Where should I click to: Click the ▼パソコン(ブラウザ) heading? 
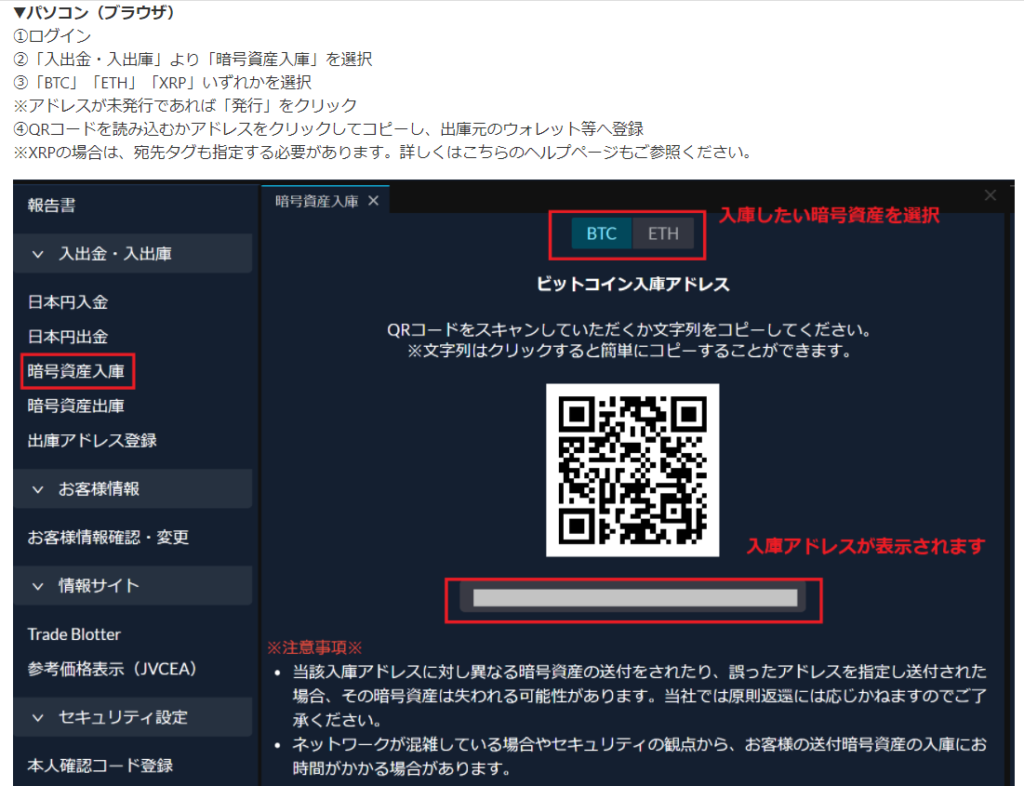93,12
